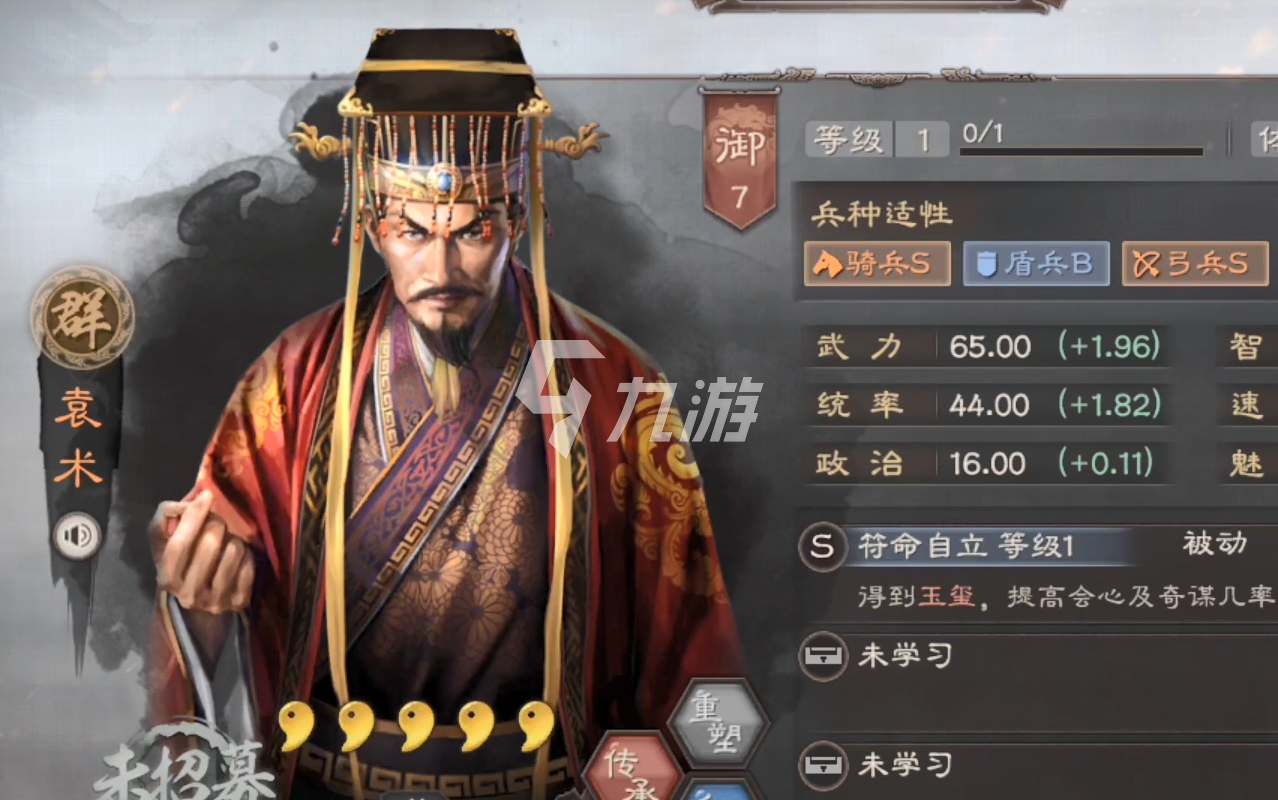Screen dimensions: 1278x800
Task: Click the 统率 44.00 stat row
Action: point(987,405)
